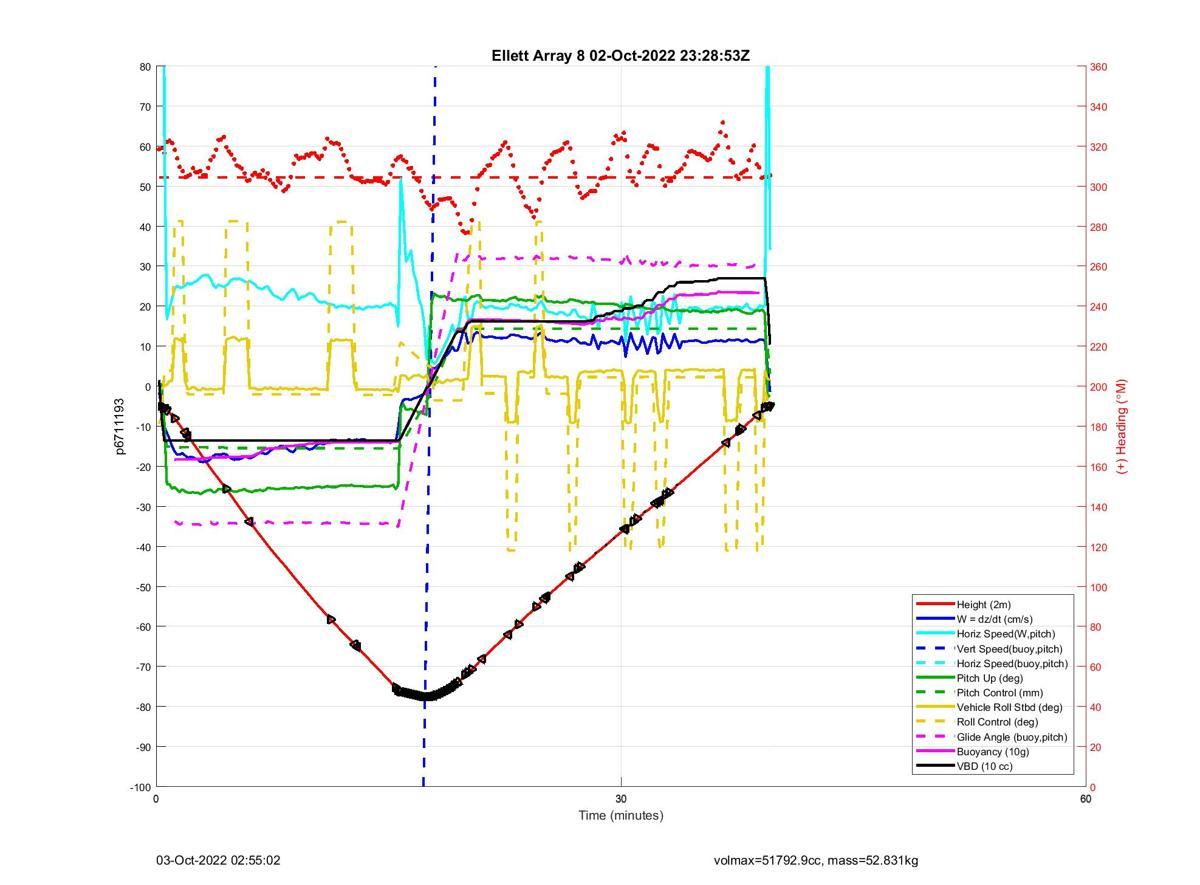Click left axis tick label '-100'
This screenshot has width=1200, height=885.
[x=140, y=787]
